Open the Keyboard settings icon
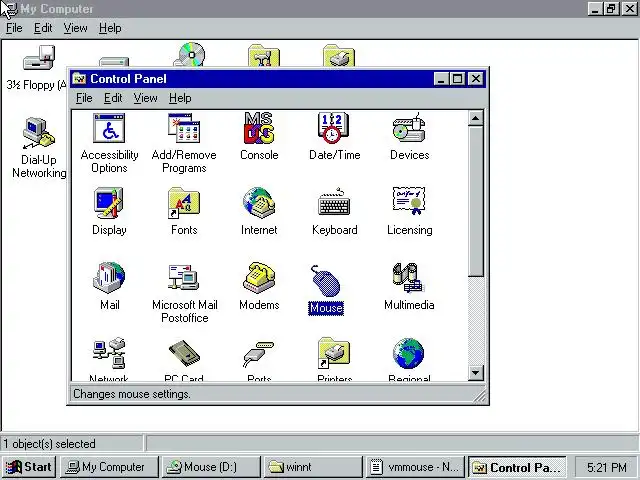 click(x=334, y=203)
